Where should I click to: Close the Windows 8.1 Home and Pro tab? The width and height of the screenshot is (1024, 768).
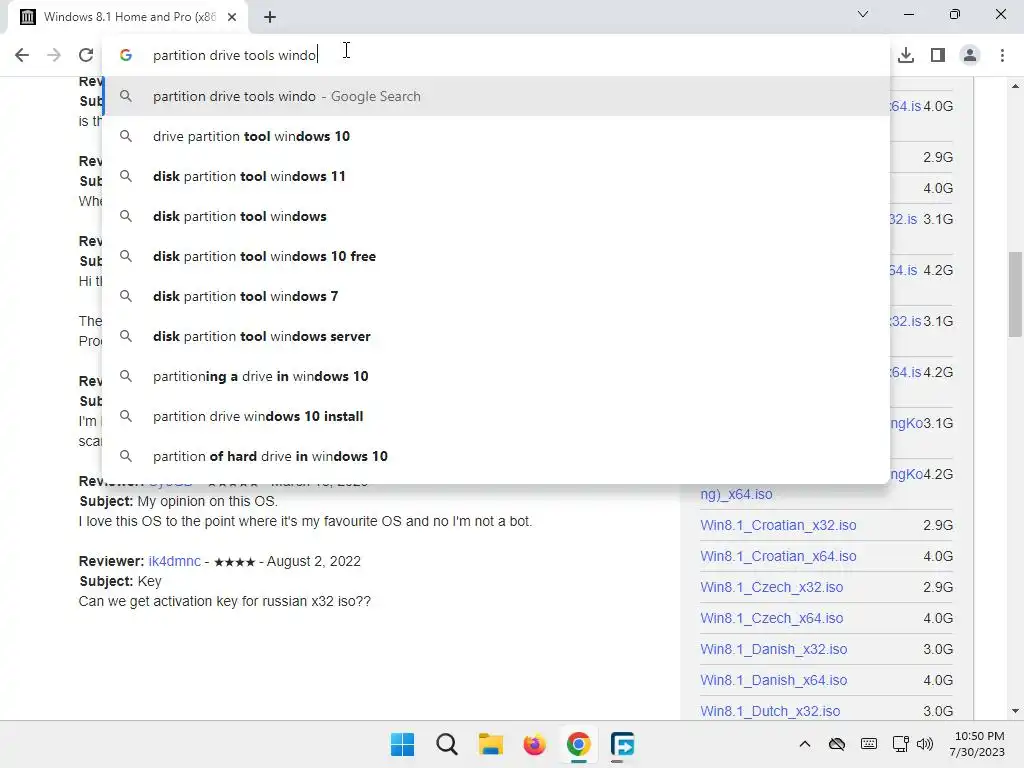[232, 17]
